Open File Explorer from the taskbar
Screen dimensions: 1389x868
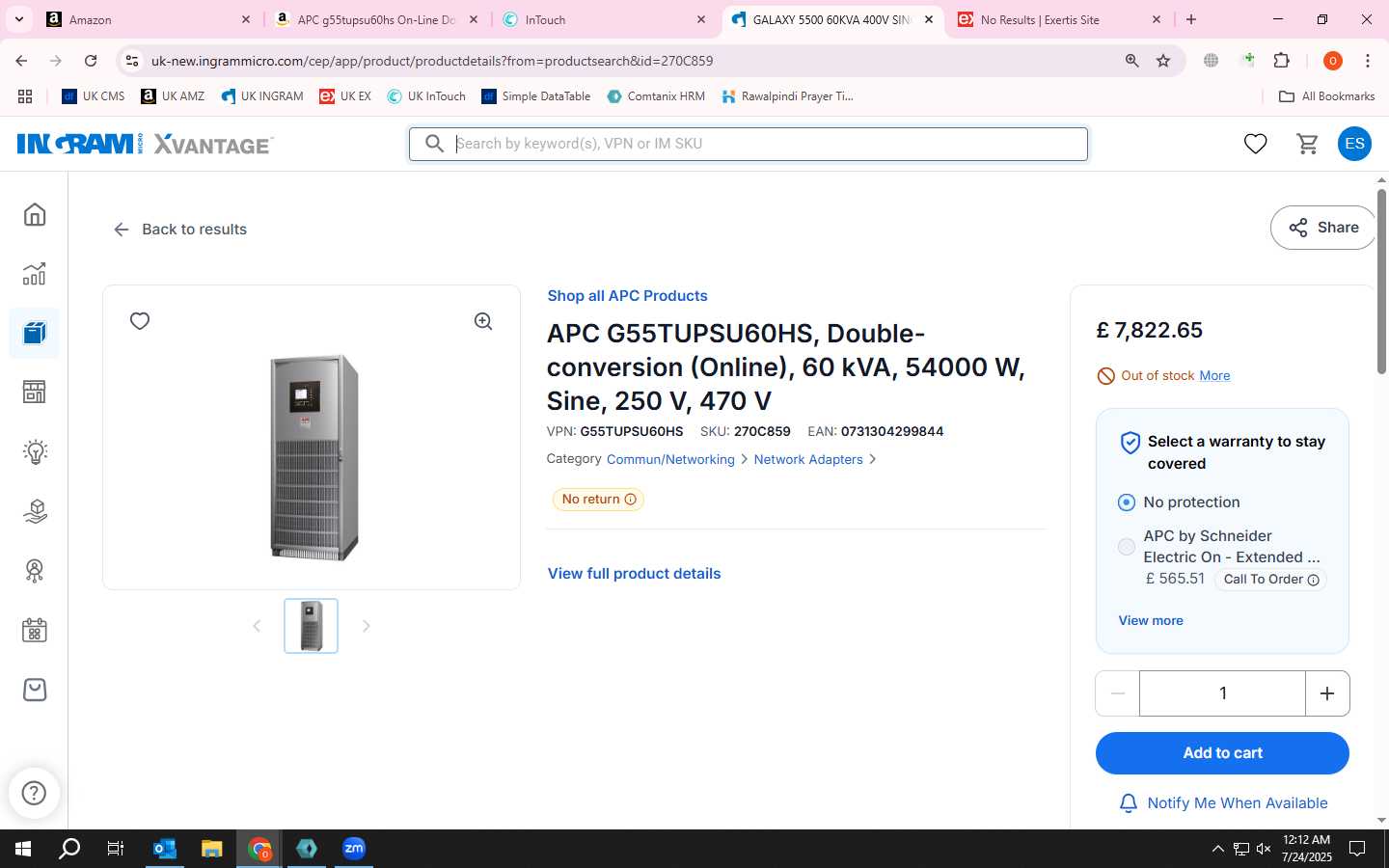pyautogui.click(x=211, y=849)
